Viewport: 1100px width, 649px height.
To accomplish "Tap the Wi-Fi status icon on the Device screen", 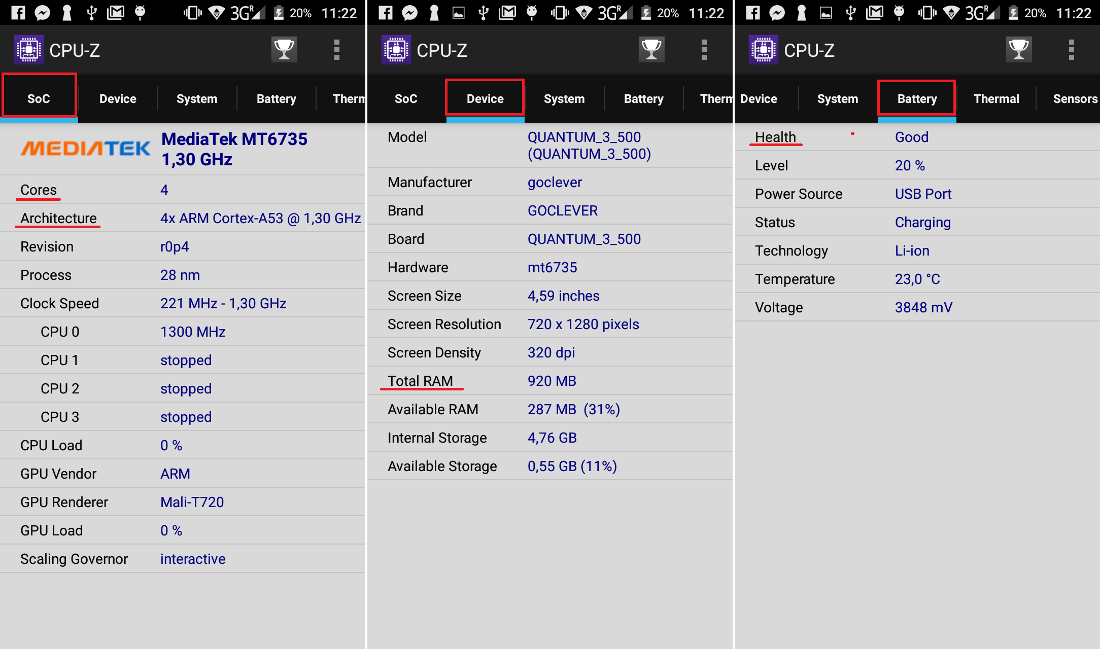I will coord(584,13).
